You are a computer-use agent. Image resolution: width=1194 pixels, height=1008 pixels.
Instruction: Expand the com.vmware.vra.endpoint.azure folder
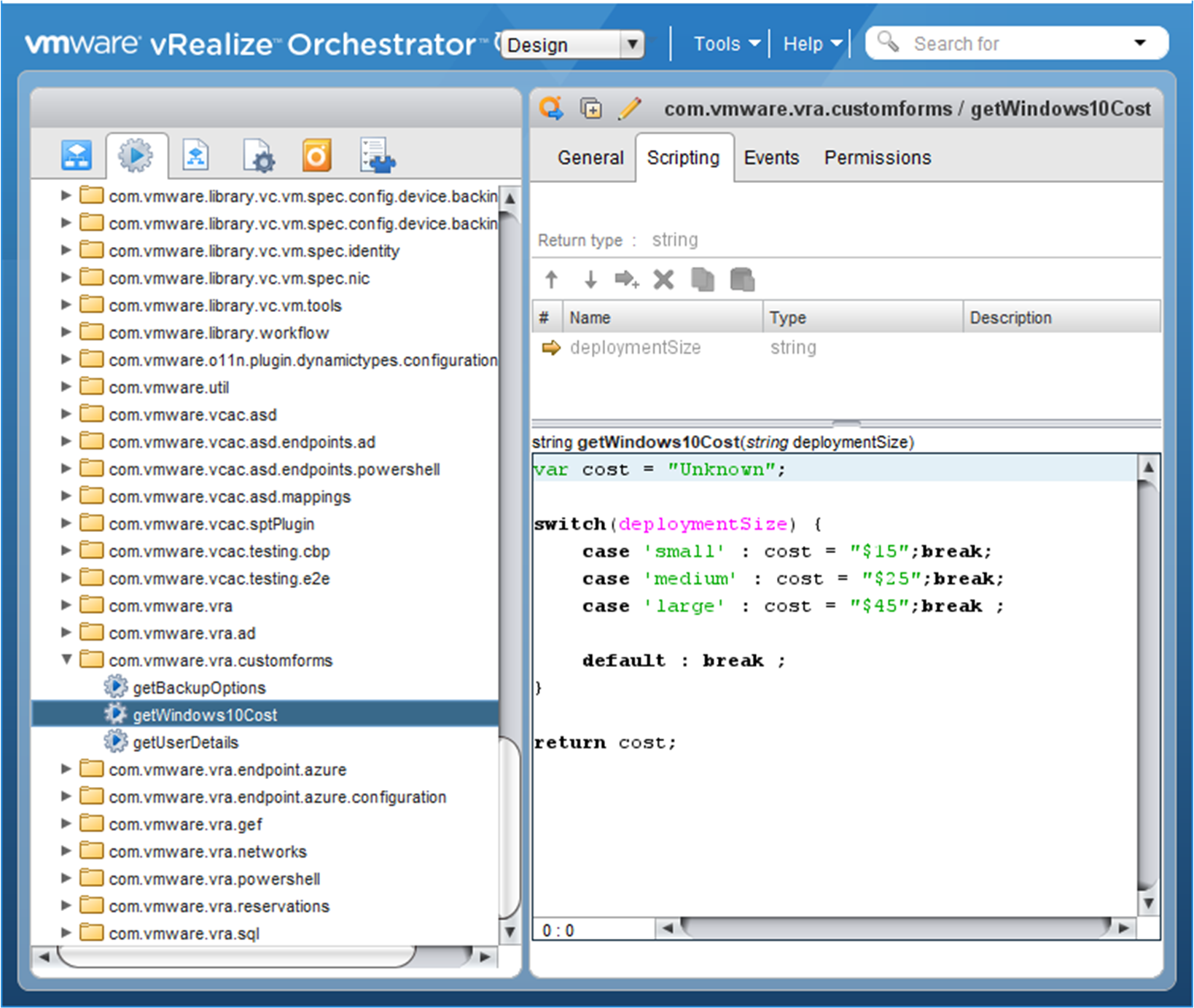(66, 769)
